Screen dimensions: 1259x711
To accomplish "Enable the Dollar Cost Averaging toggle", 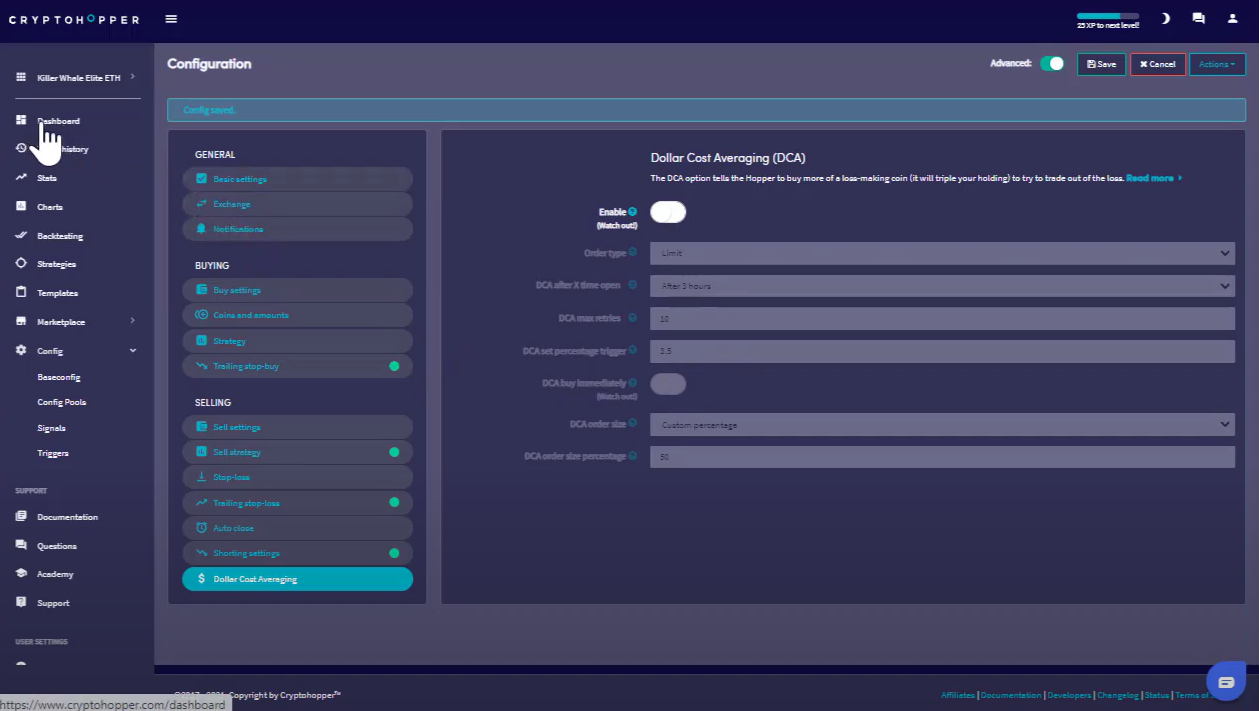I will point(668,212).
